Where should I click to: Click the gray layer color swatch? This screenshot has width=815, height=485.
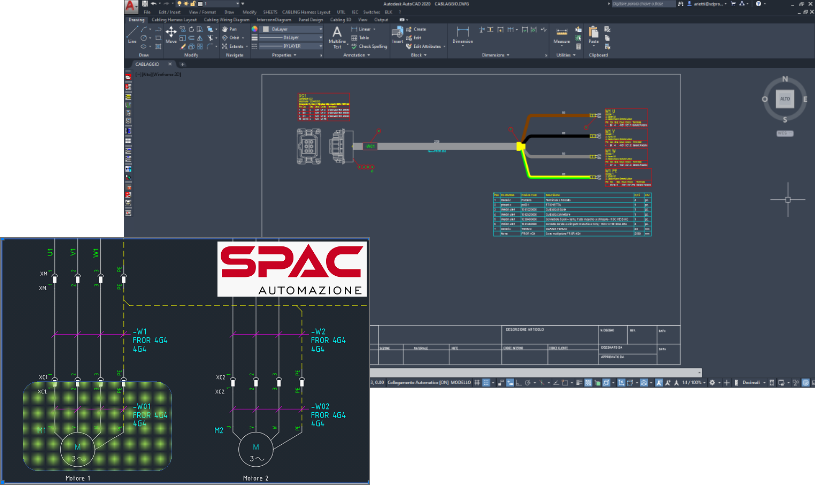266,29
